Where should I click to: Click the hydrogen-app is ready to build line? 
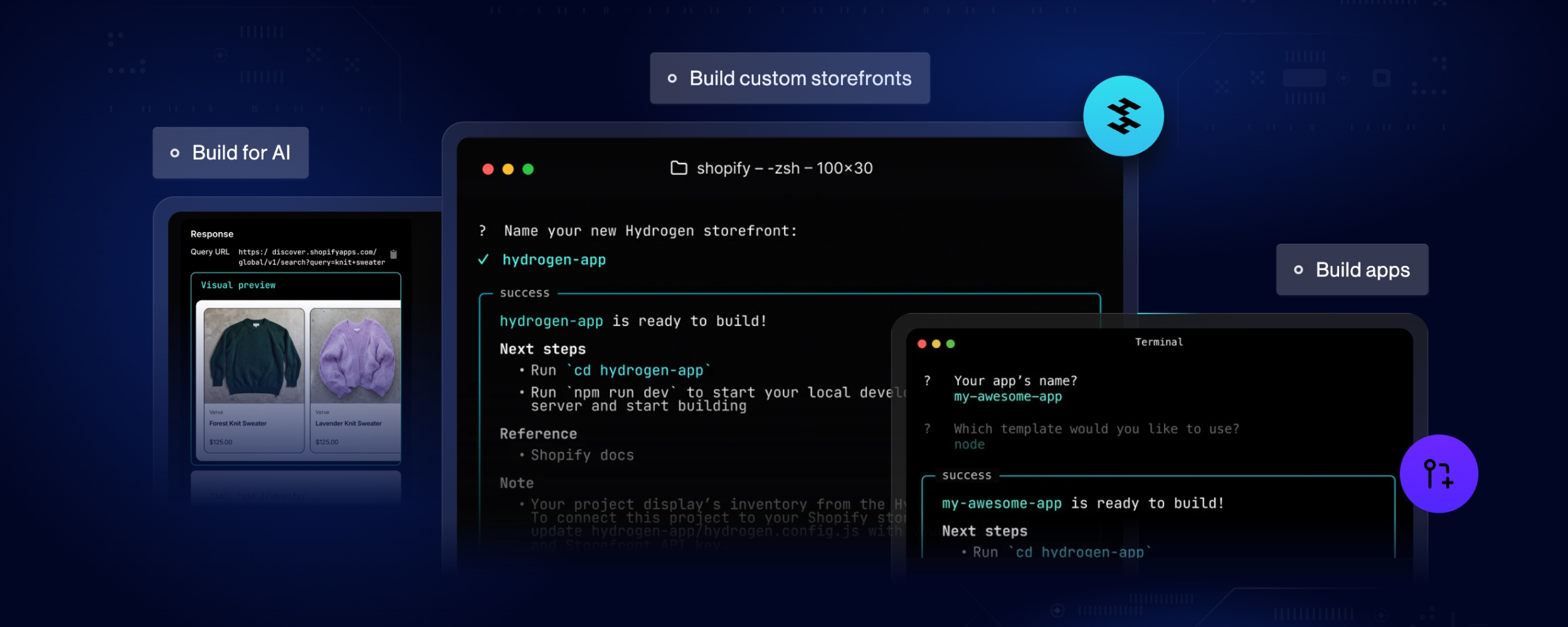(633, 321)
